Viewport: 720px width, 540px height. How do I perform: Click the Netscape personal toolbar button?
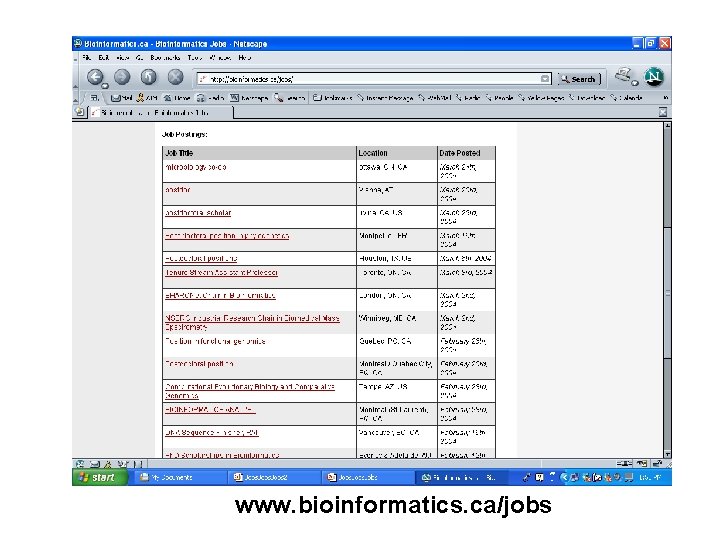(249, 98)
